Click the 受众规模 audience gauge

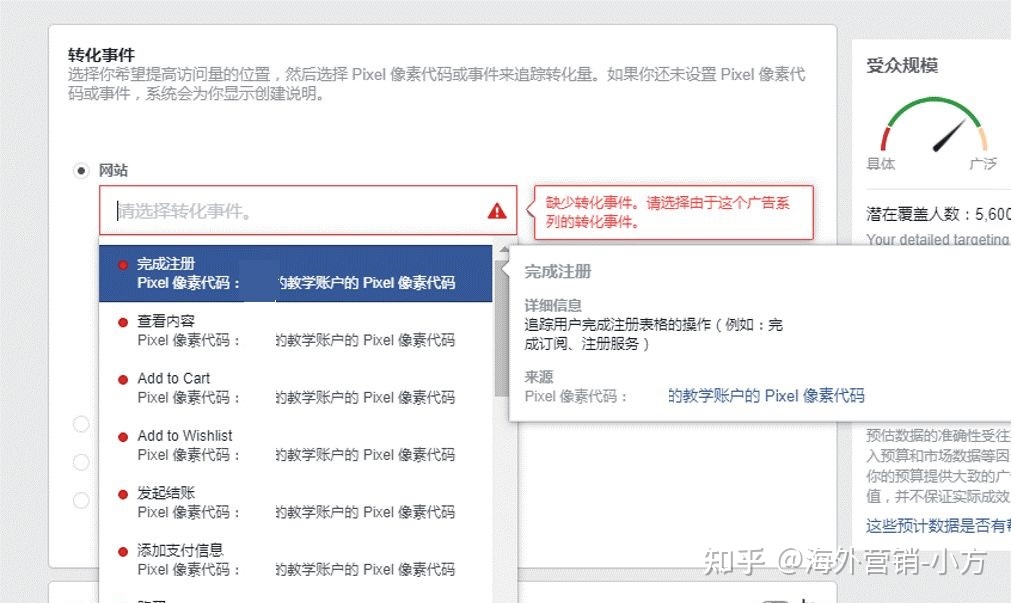point(934,126)
